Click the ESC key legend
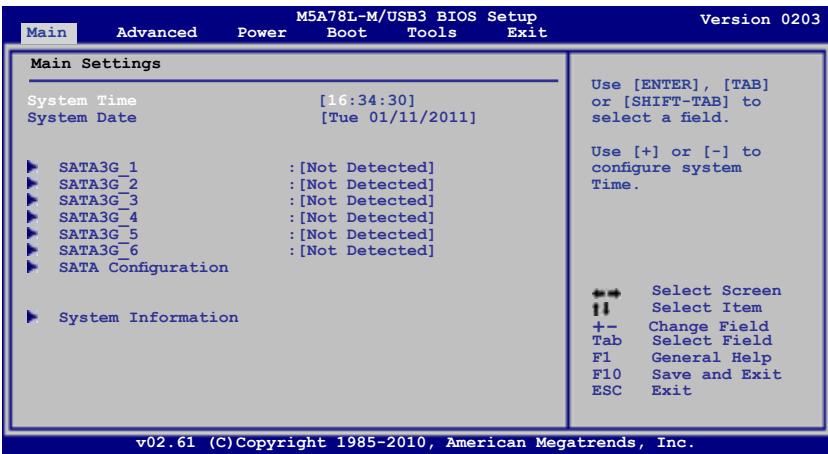Image resolution: width=828 pixels, height=454 pixels. (x=607, y=391)
